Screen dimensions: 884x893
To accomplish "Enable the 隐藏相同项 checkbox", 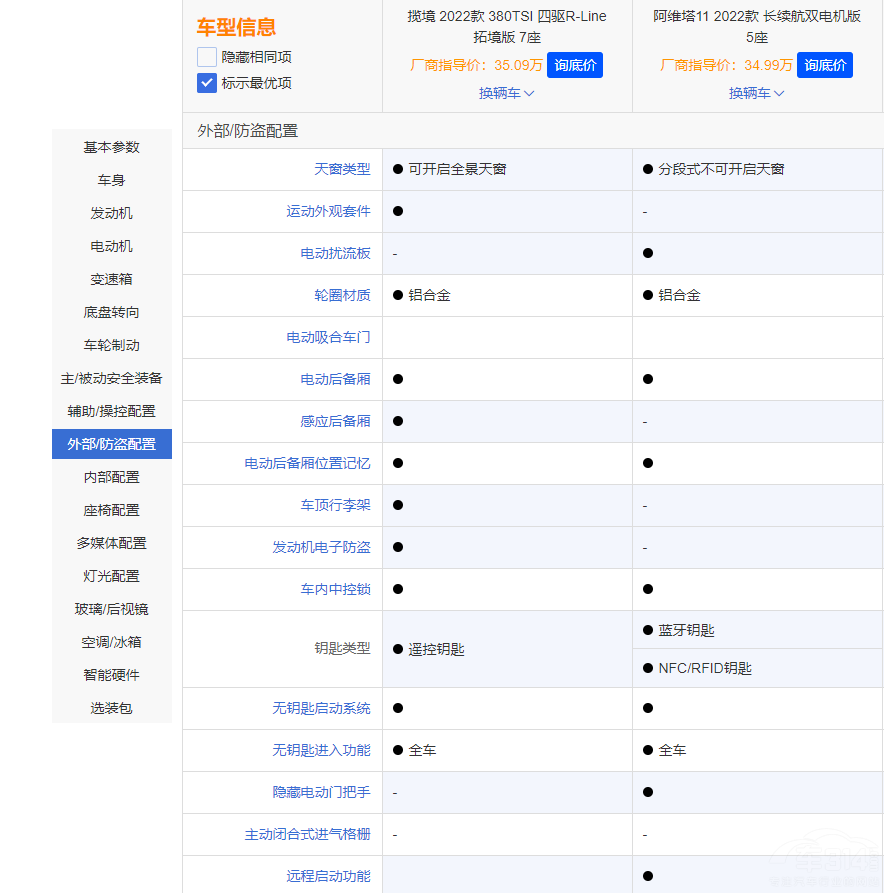I will pos(206,58).
